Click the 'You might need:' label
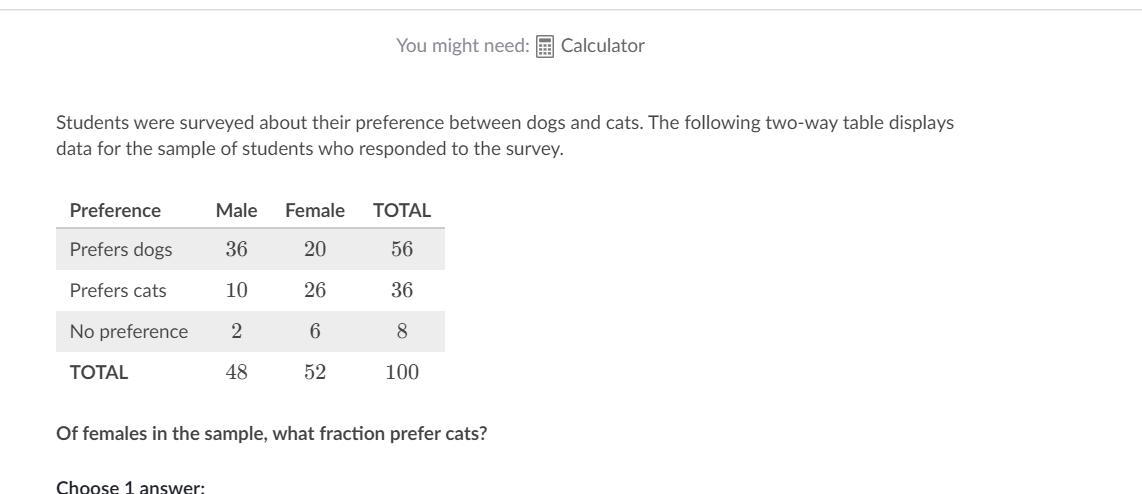Screen dimensions: 1142x494 click(462, 46)
